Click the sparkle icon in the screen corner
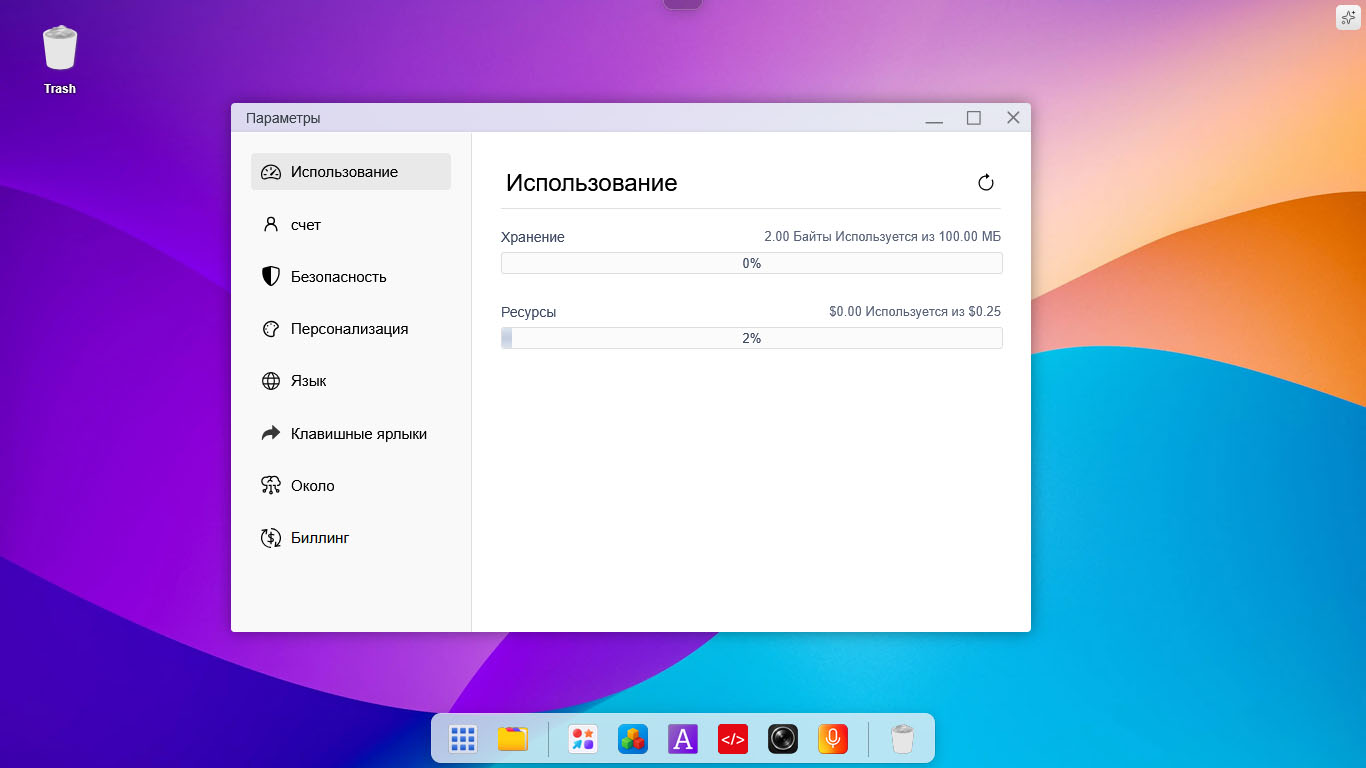 tap(1348, 17)
